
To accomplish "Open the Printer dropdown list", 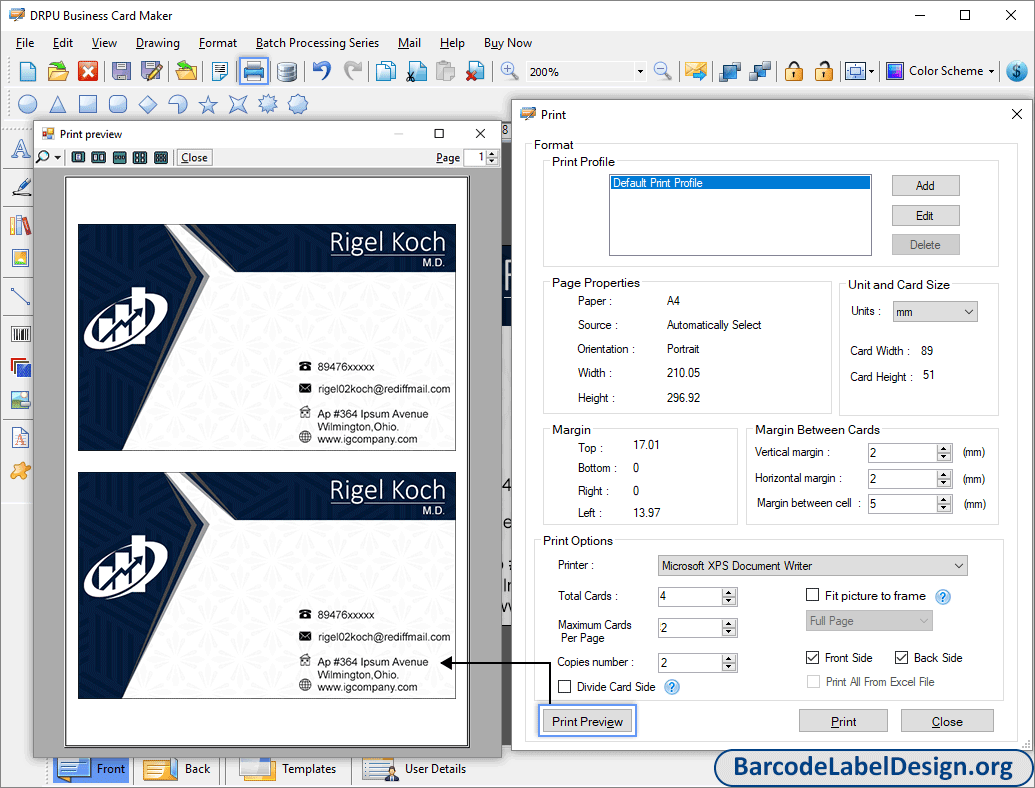I will click(813, 566).
